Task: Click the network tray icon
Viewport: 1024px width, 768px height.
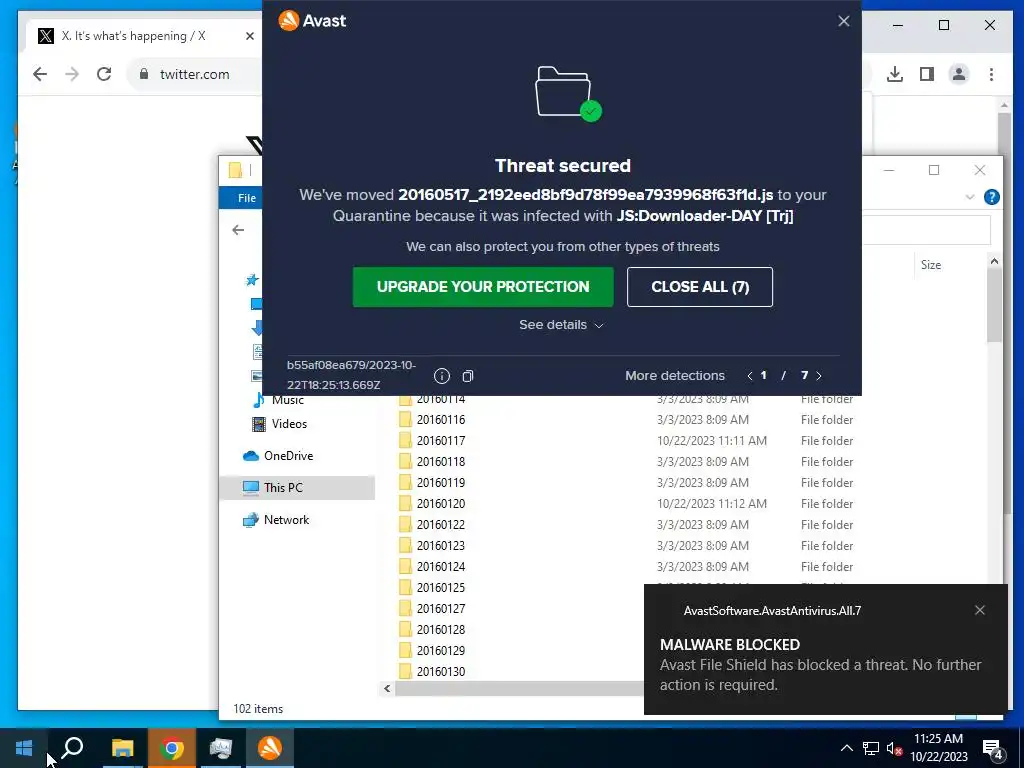Action: coord(871,748)
